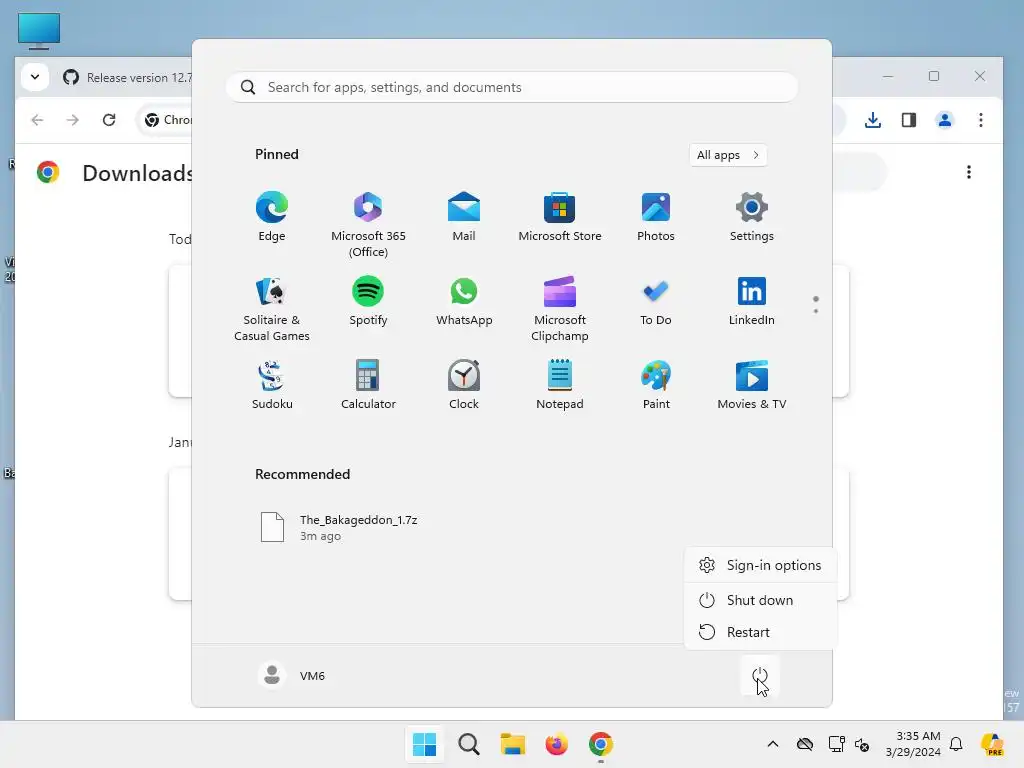Viewport: 1024px width, 768px height.
Task: Open Chrome profile avatar
Action: [x=944, y=120]
